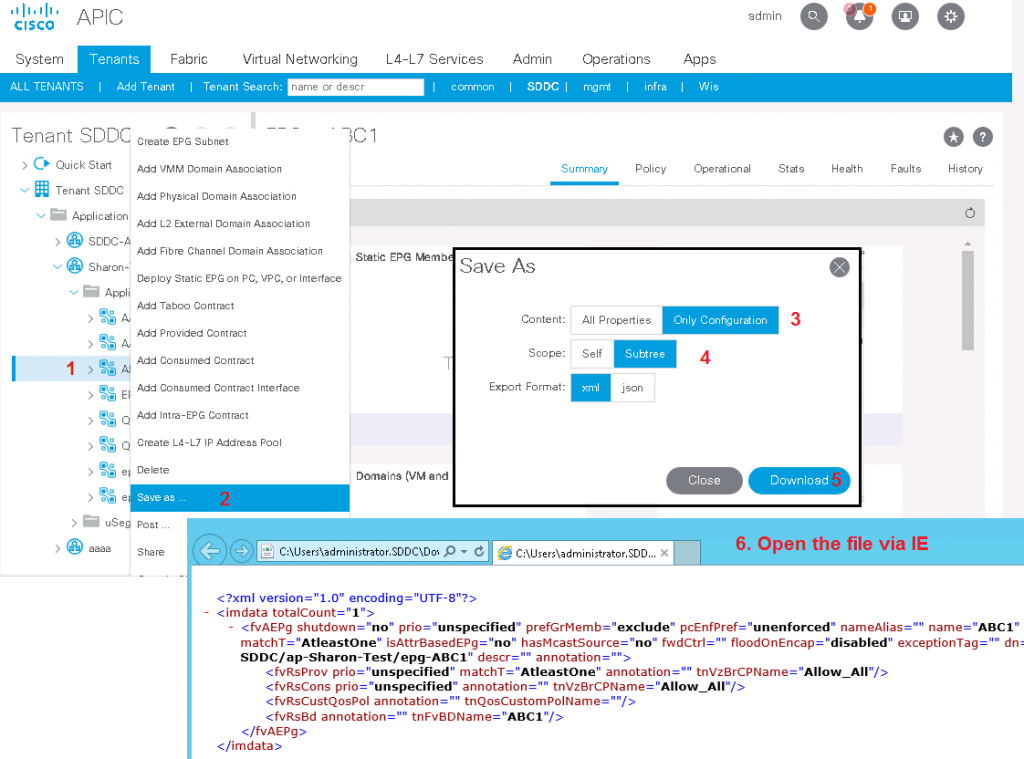Click the favorite star icon
The image size is (1024, 759).
tap(953, 137)
